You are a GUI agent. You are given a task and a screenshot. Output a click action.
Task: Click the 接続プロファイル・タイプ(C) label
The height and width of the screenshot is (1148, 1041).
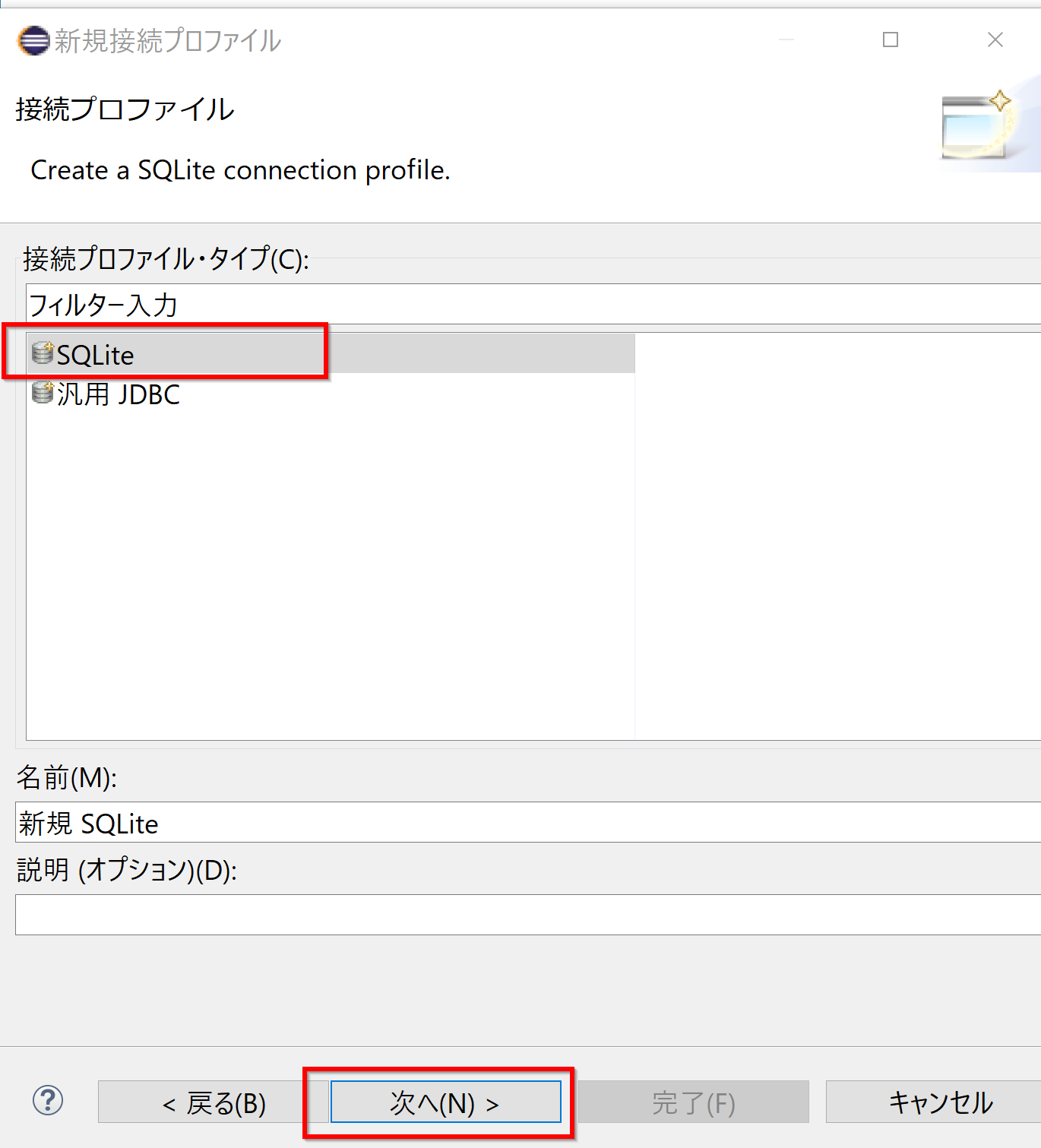(166, 259)
